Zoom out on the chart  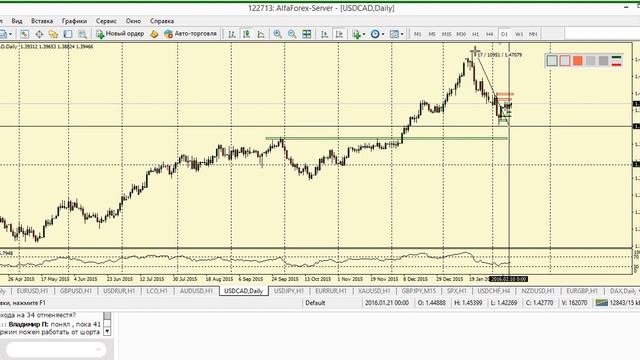click(x=292, y=34)
